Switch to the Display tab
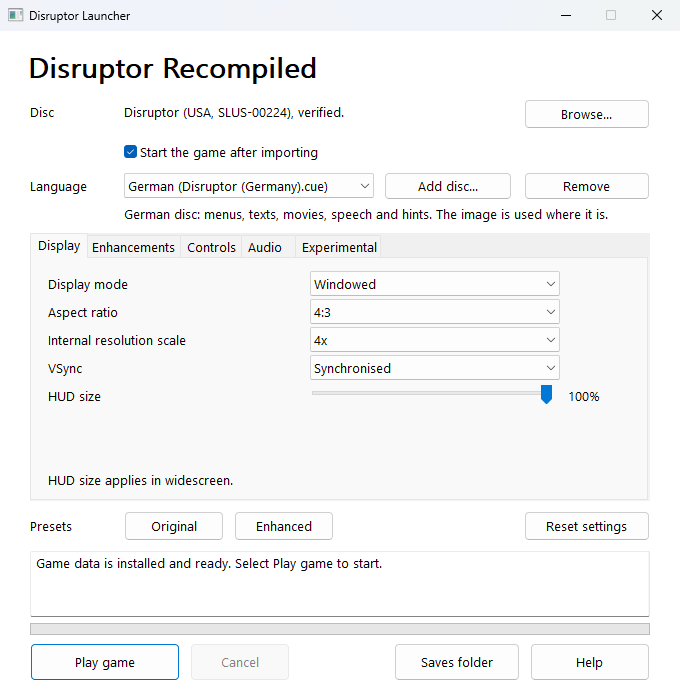 pos(59,246)
